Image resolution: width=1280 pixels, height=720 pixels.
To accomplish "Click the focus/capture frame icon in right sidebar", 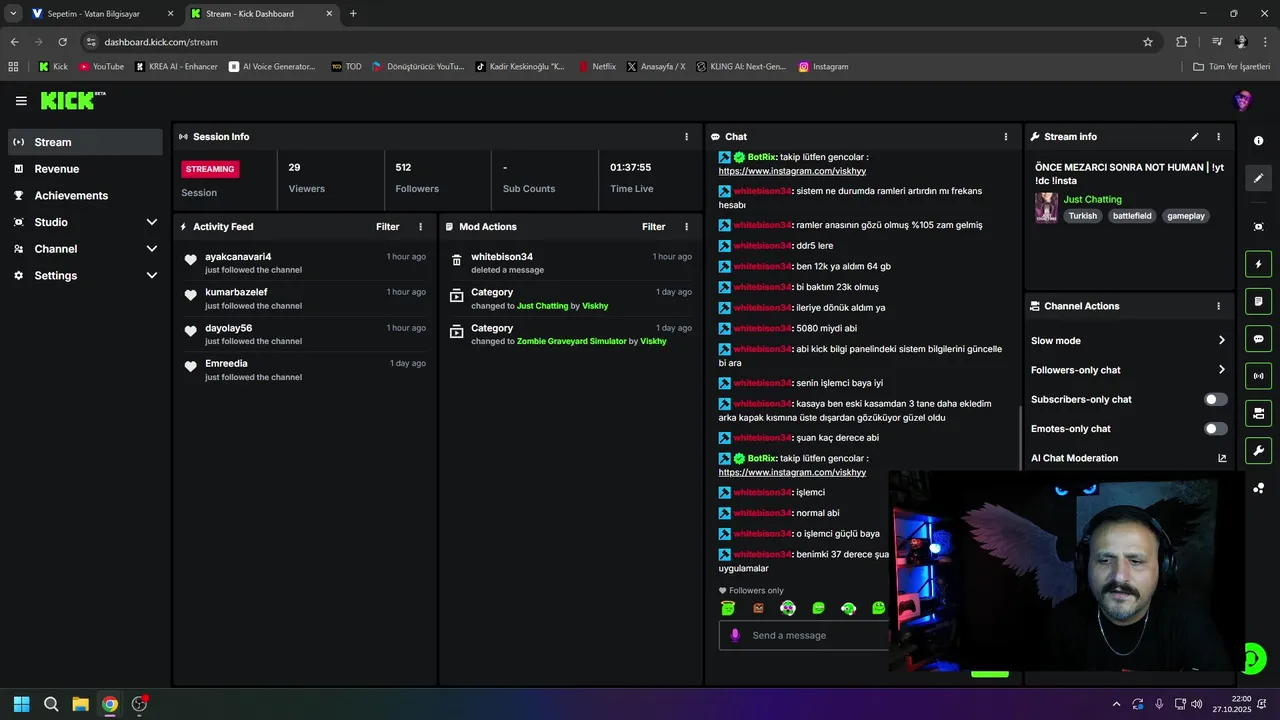I will click(x=1258, y=227).
